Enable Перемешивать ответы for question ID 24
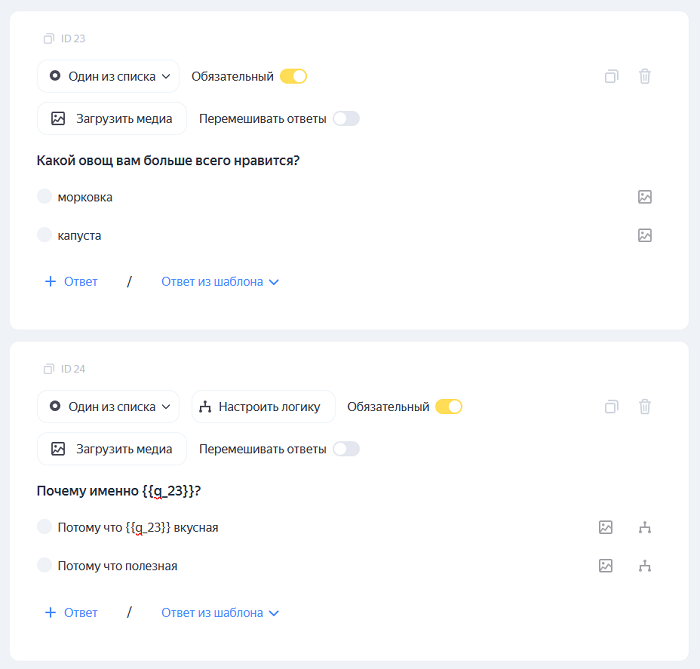The width and height of the screenshot is (700, 669). pyautogui.click(x=346, y=449)
